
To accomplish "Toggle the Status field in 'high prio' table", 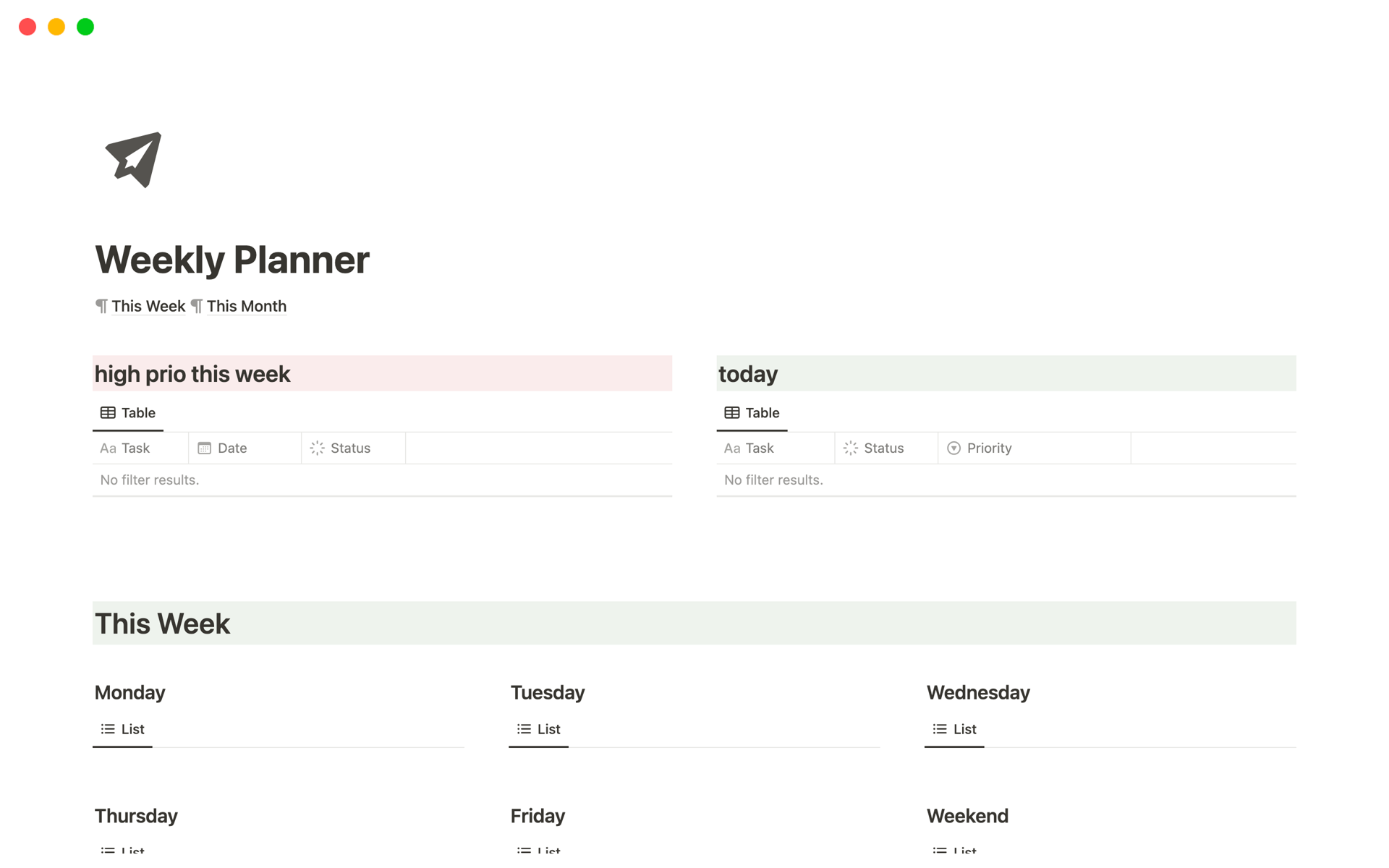I will 351,447.
